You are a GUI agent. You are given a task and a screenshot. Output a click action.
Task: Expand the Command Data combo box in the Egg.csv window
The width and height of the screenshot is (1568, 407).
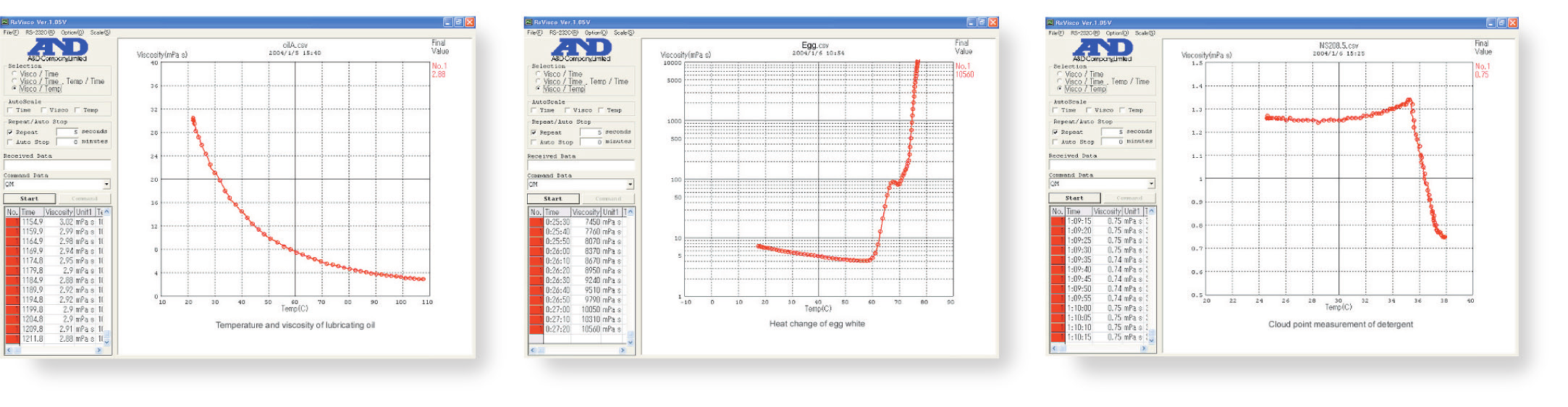630,185
